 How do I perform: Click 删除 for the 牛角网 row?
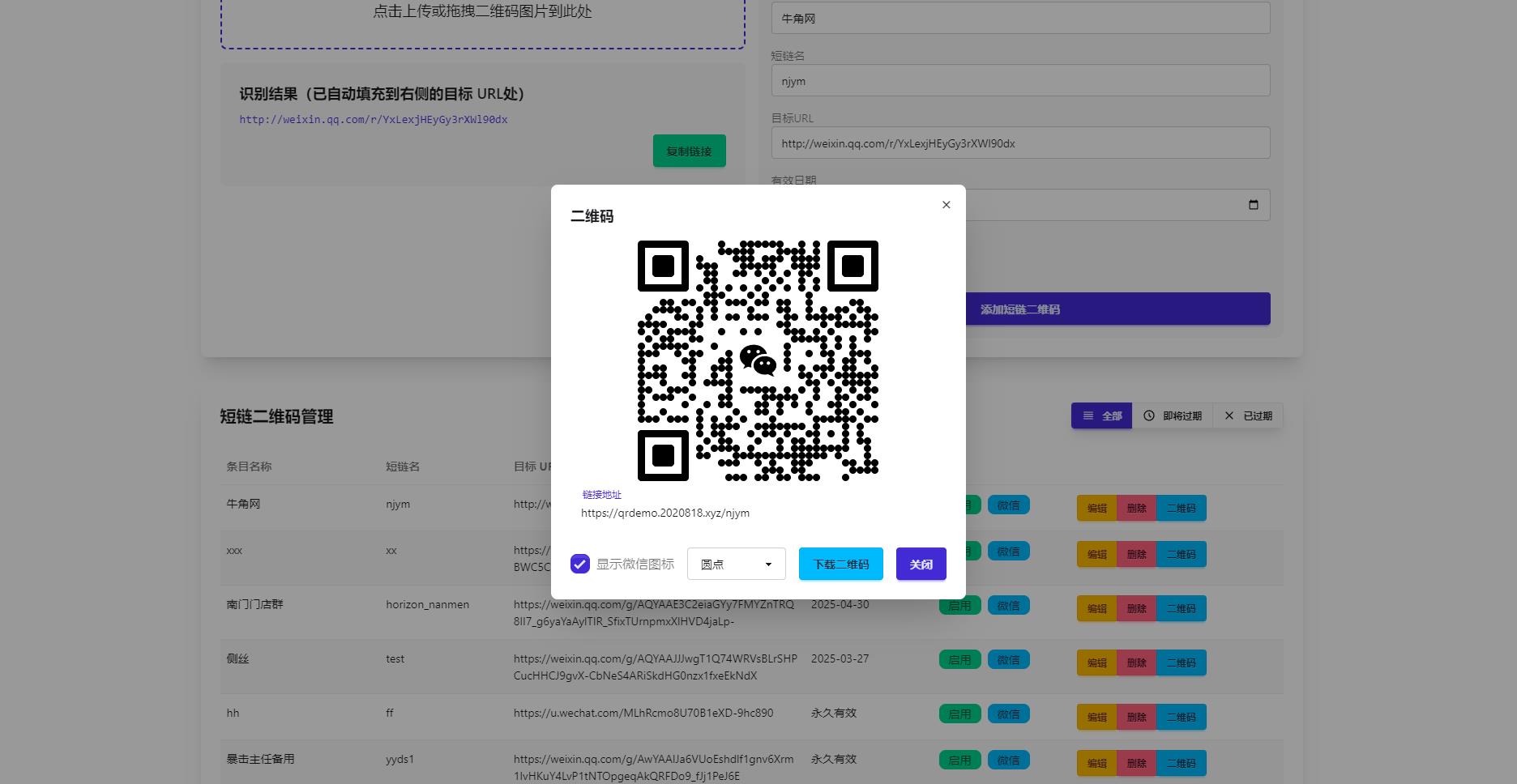(1136, 508)
